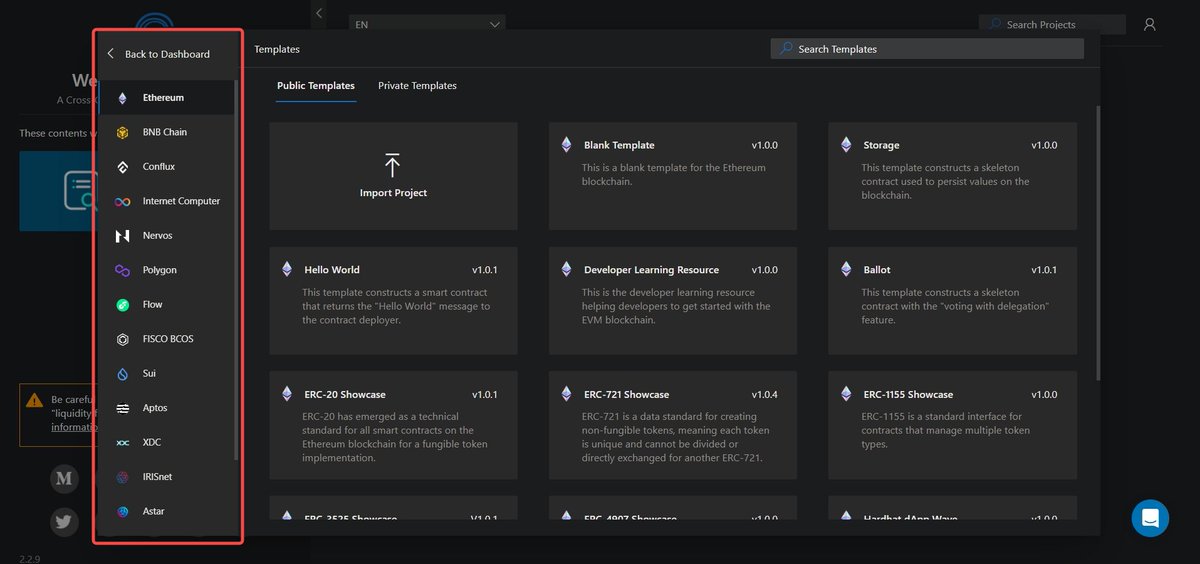
Task: Click the Ethereum icon on Storage card
Action: tap(846, 145)
